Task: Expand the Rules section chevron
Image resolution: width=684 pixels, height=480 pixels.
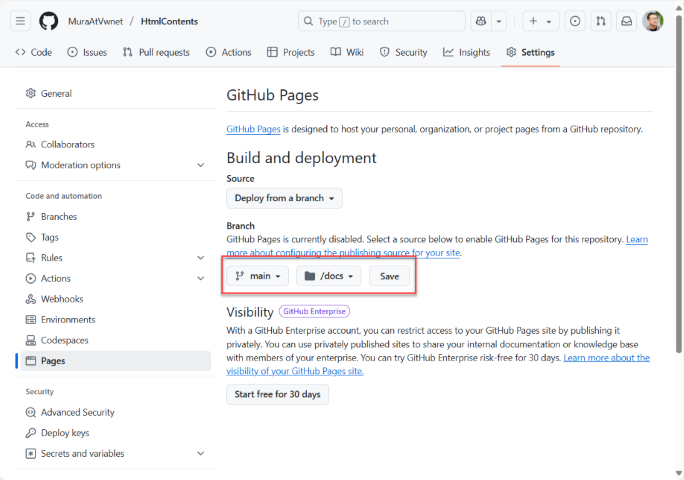Action: click(201, 257)
